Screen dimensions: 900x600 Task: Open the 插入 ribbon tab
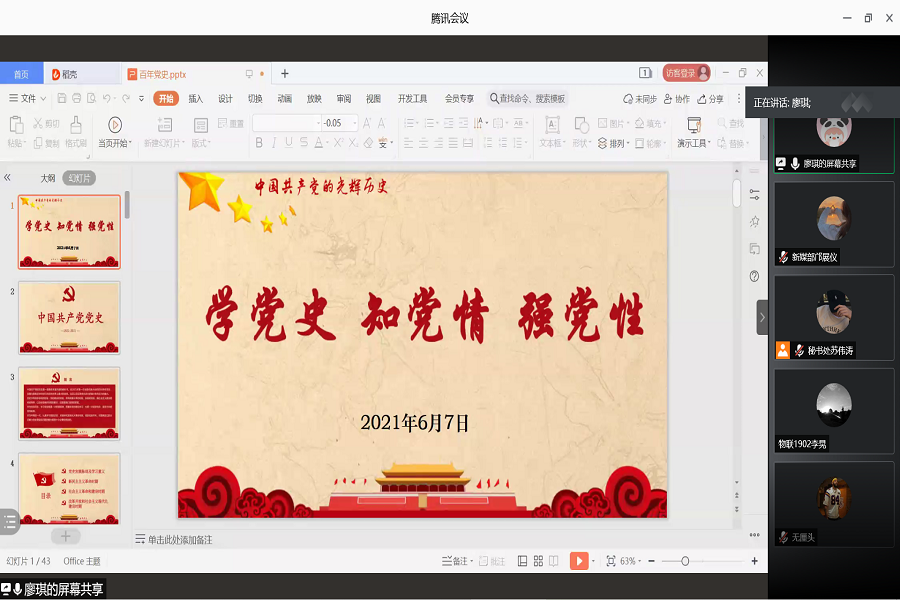pos(196,99)
